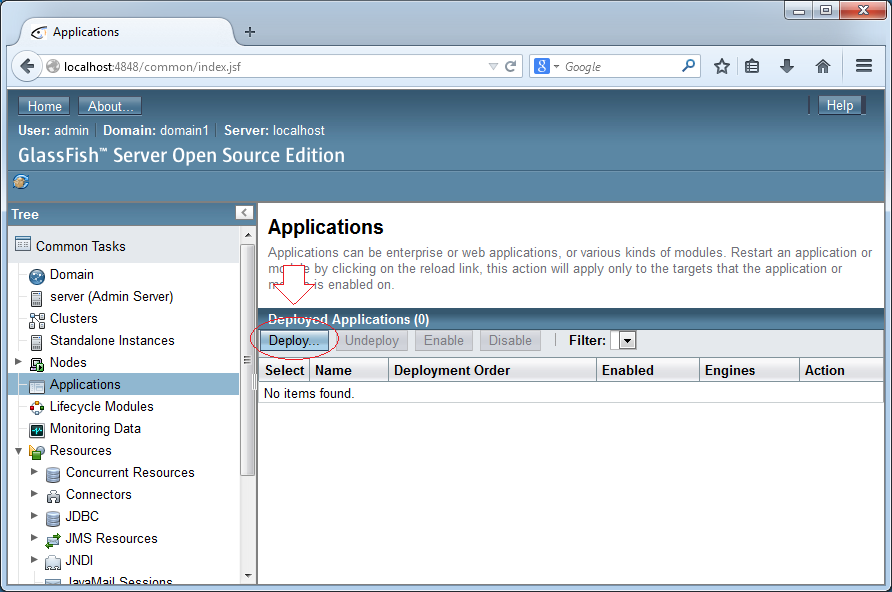Click the Concurrent Resources icon
The height and width of the screenshot is (592, 892).
[x=53, y=474]
